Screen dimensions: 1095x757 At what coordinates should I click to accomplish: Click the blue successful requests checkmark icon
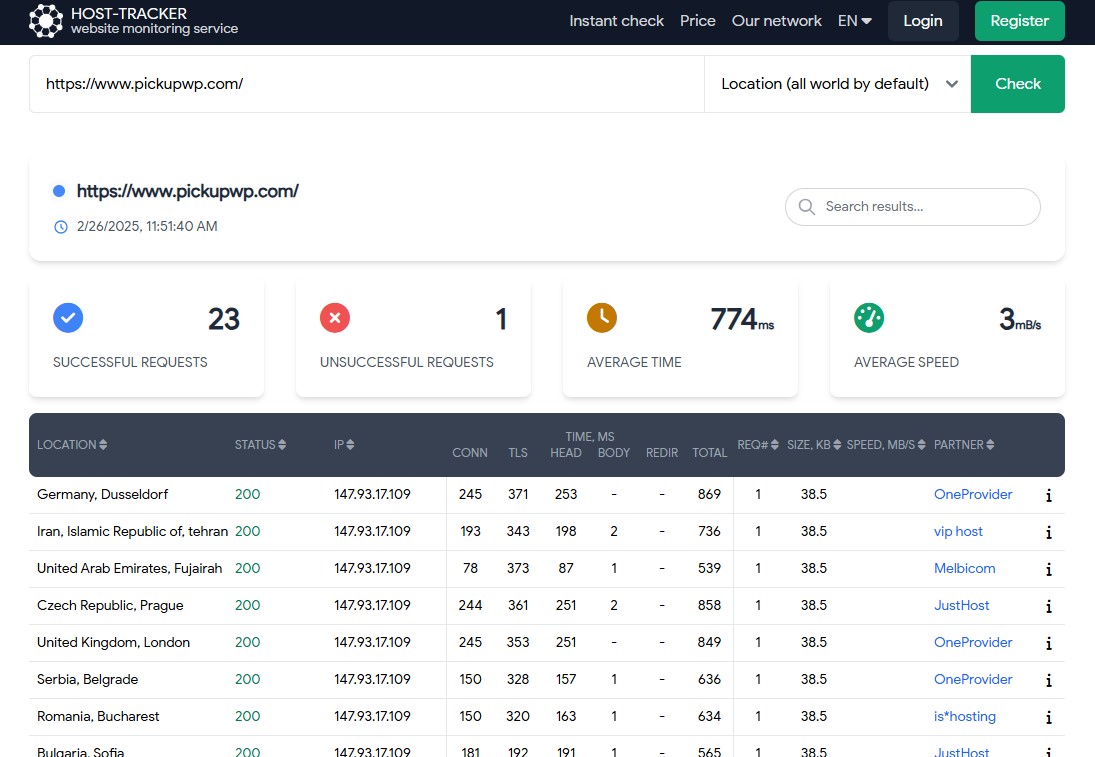click(68, 318)
